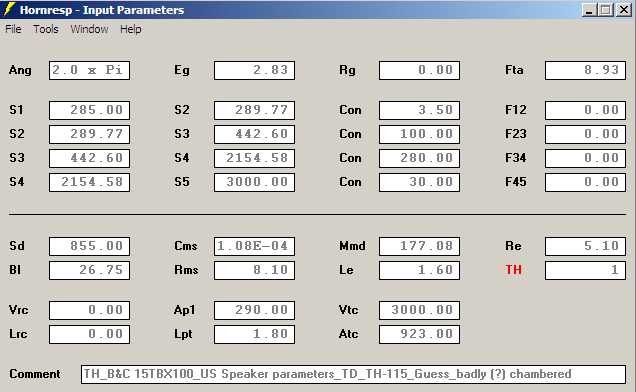The width and height of the screenshot is (636, 392).
Task: Click the Comment text field
Action: [x=353, y=374]
